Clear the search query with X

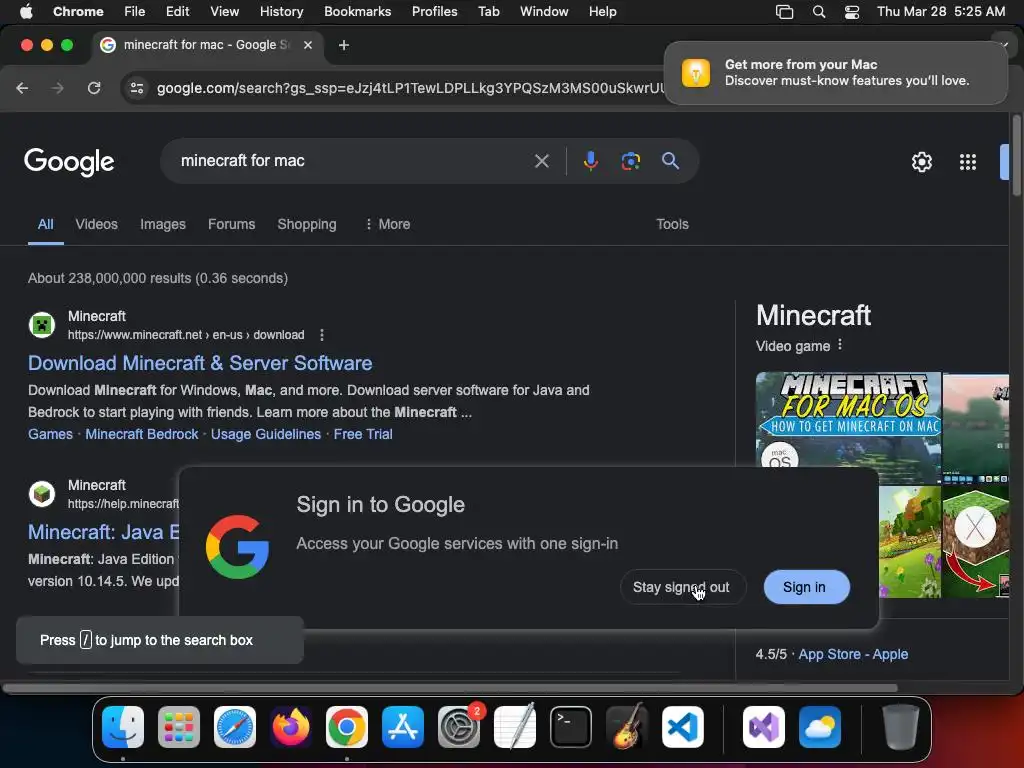541,161
